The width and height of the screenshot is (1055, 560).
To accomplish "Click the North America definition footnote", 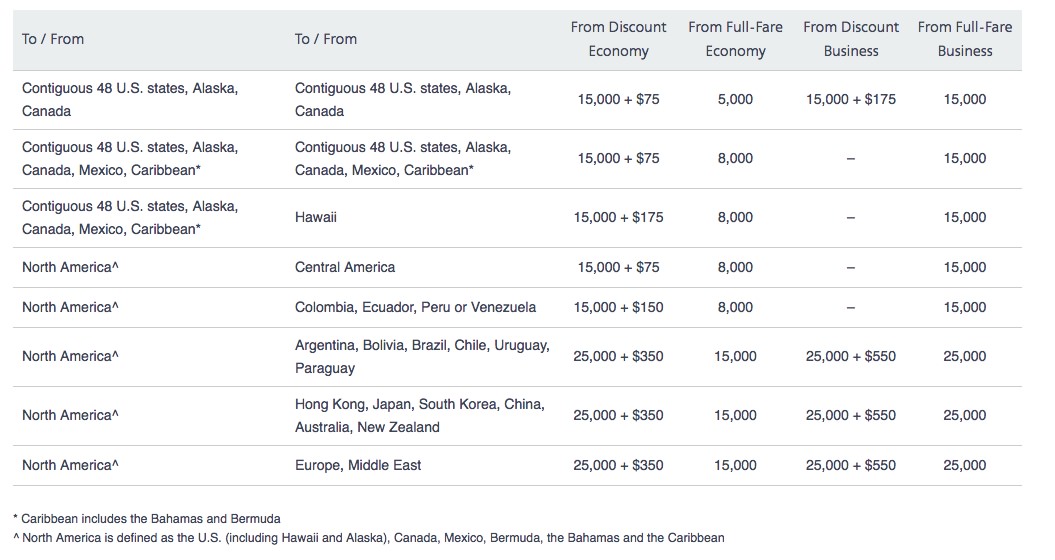I will 369,538.
